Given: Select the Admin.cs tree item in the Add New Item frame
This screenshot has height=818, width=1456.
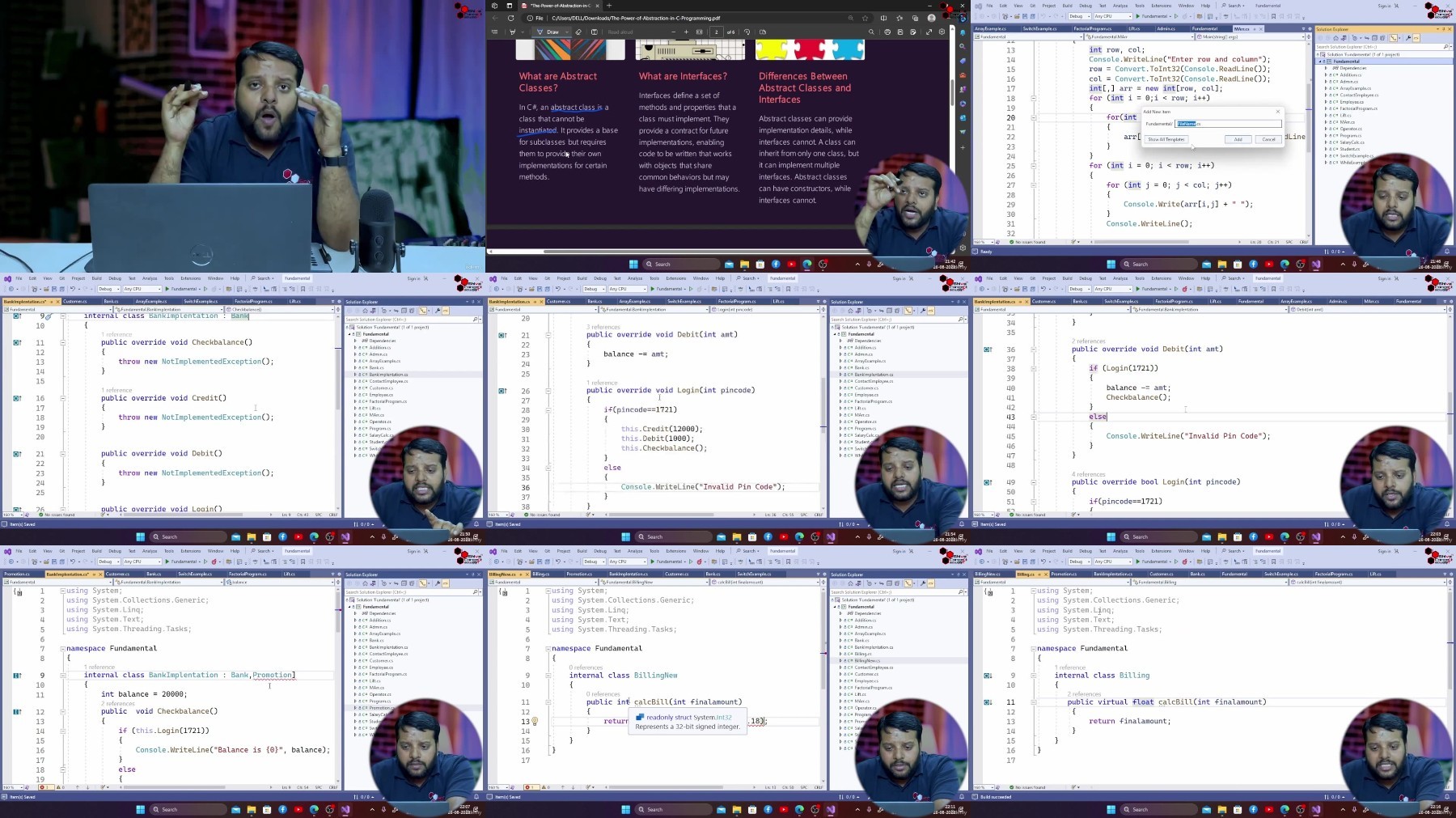Looking at the screenshot, I should [x=1348, y=82].
